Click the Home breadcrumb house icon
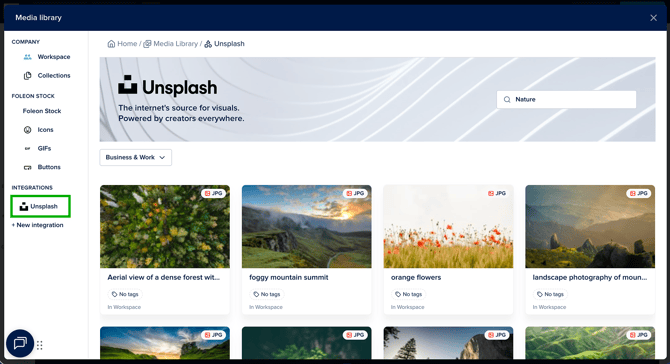This screenshot has width=670, height=364. pyautogui.click(x=111, y=44)
